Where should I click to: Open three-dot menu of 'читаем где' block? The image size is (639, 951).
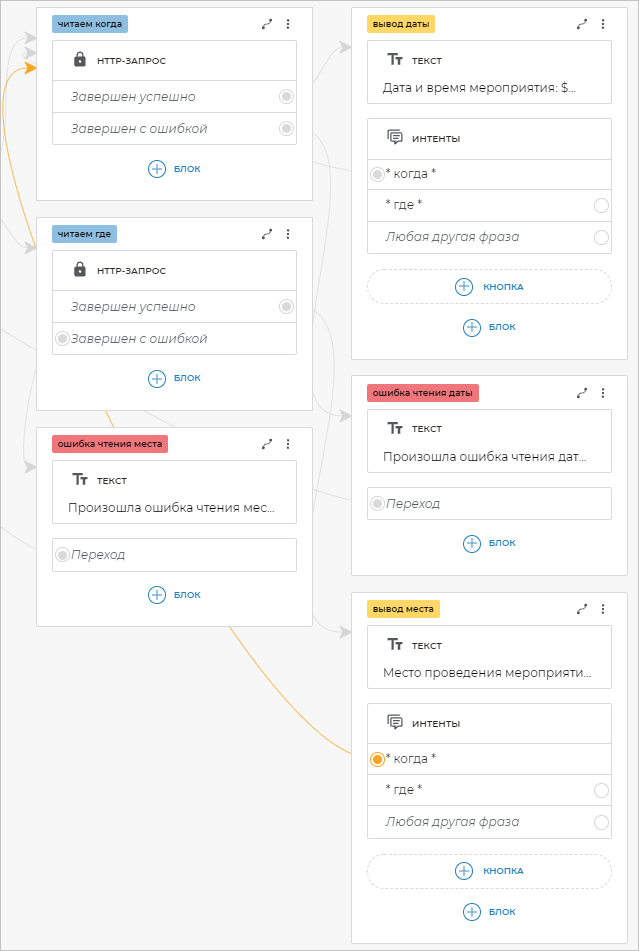(288, 234)
